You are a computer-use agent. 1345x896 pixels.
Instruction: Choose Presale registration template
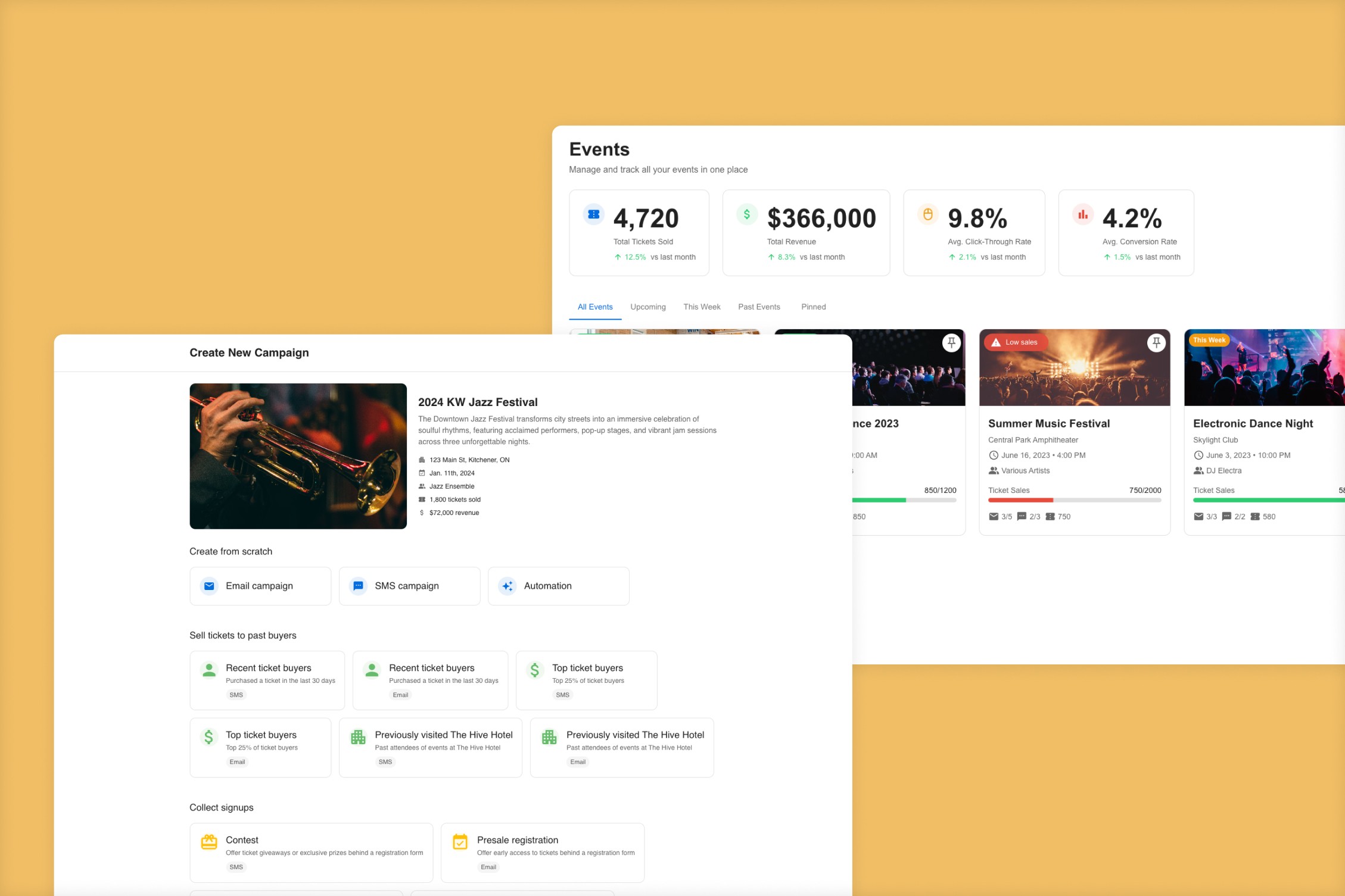pos(542,853)
